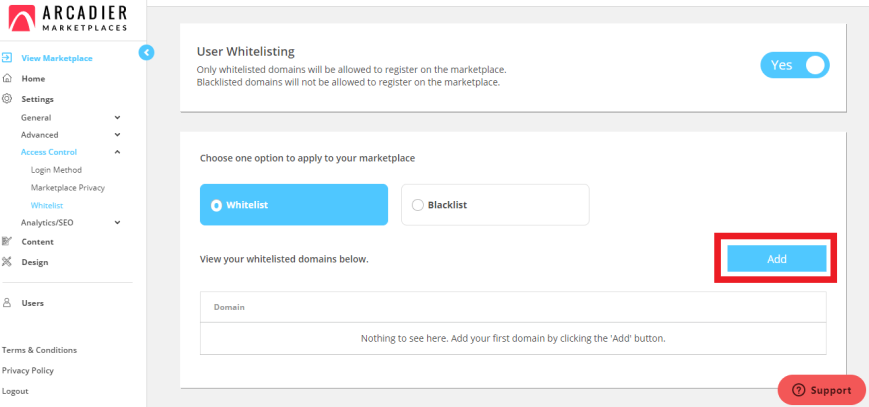
Task: Open the Terms & Conditions link
Action: [x=39, y=350]
